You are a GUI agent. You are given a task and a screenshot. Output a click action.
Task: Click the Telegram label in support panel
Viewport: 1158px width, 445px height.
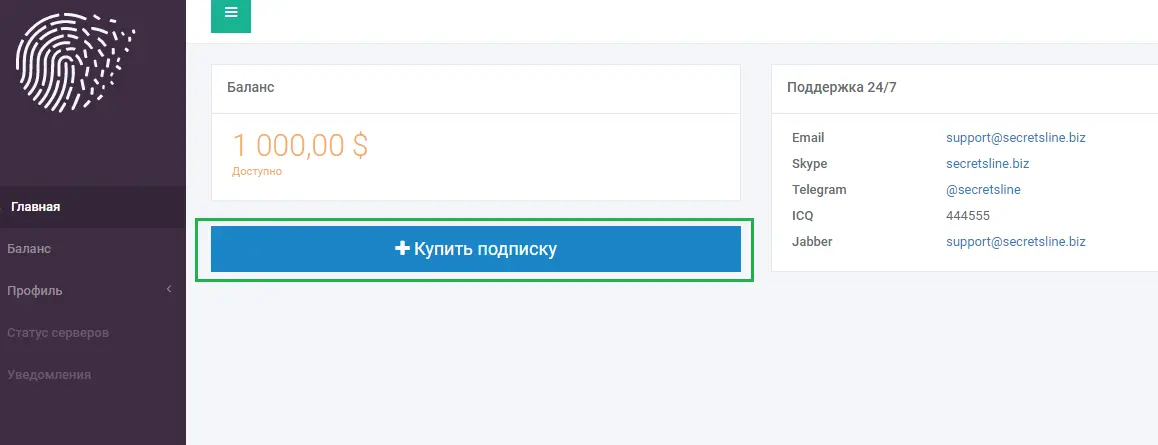pos(819,190)
